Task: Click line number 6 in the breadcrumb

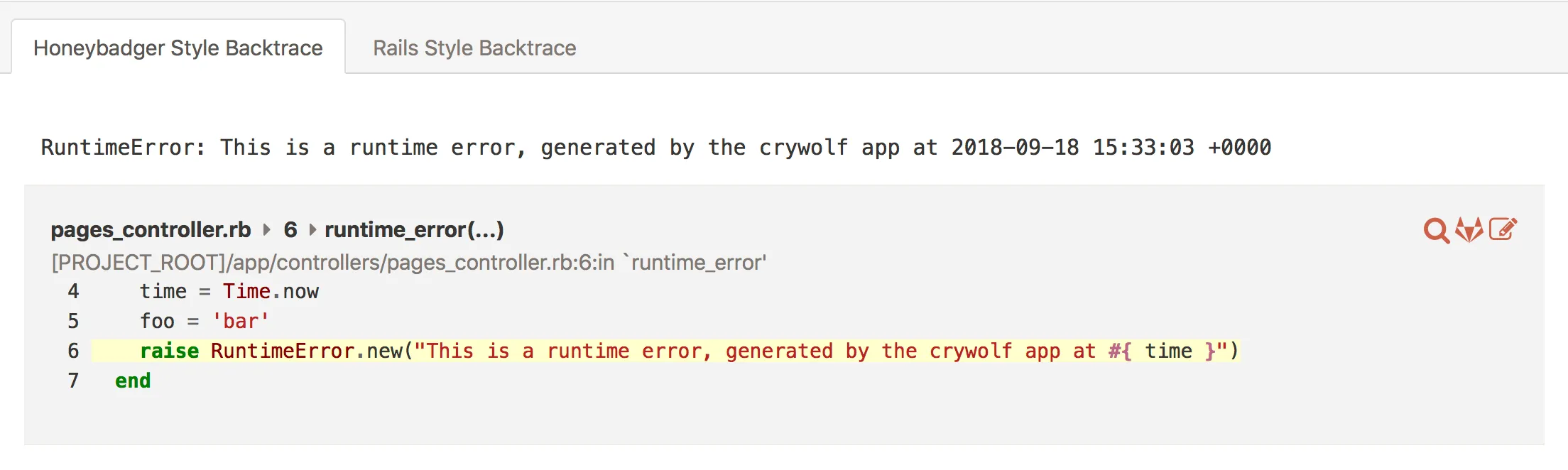Action: [x=291, y=229]
